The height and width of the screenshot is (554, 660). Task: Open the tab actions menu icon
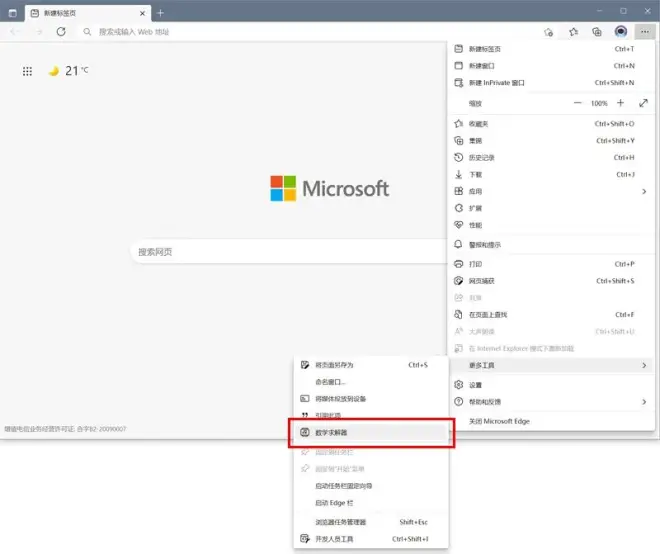[x=13, y=13]
